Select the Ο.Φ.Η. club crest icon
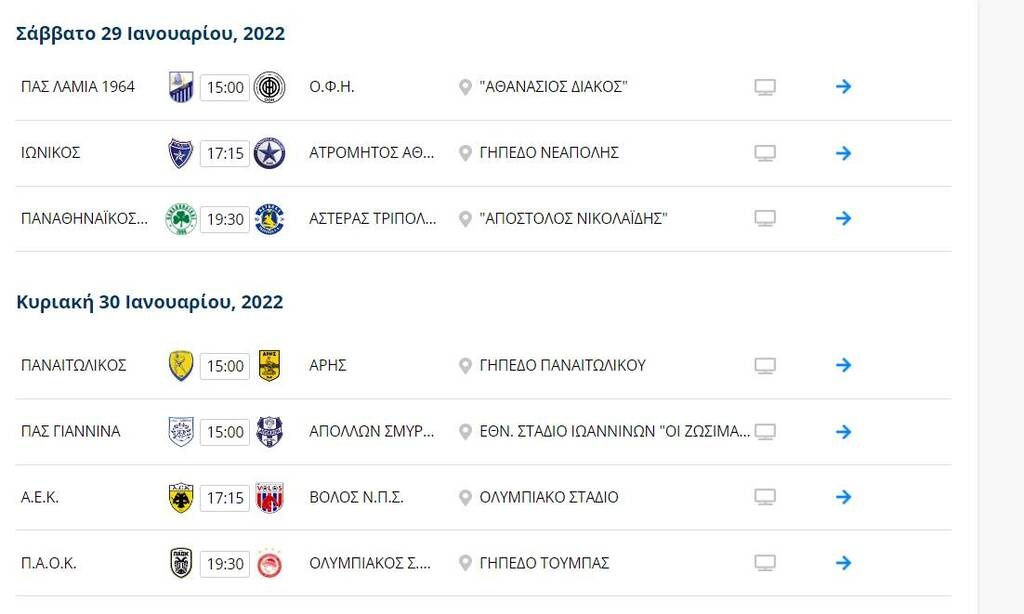The width and height of the screenshot is (1024, 614). pyautogui.click(x=268, y=86)
